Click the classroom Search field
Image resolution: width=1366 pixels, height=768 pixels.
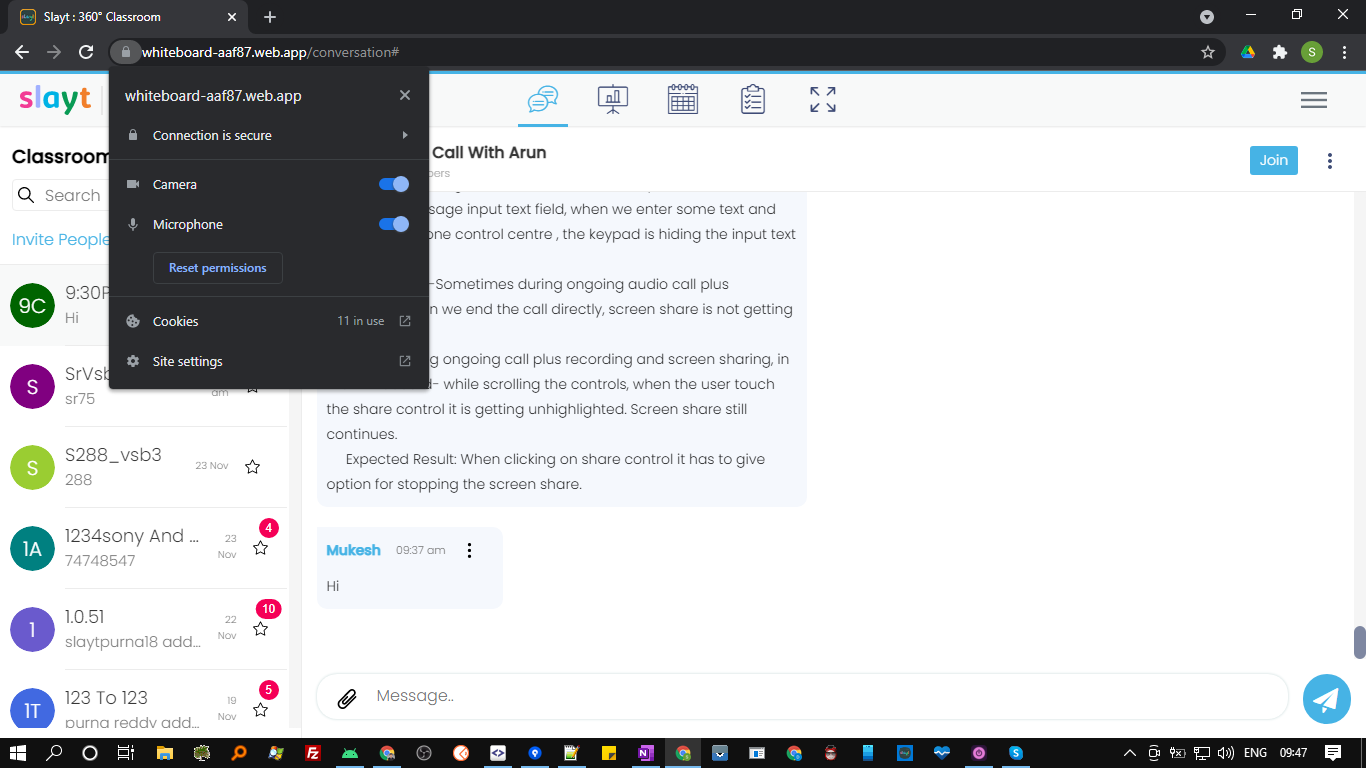click(x=60, y=195)
